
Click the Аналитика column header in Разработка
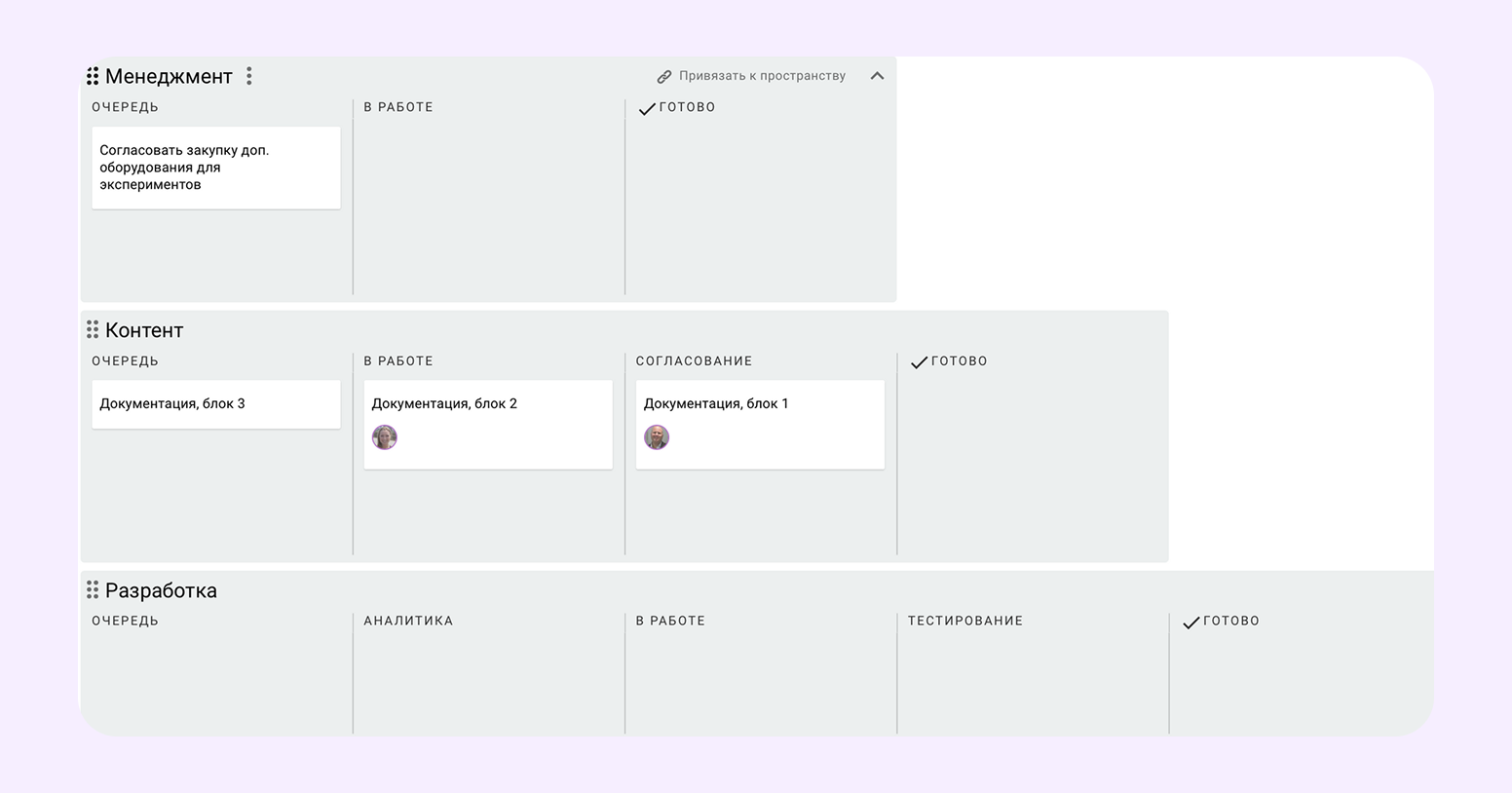coord(408,621)
